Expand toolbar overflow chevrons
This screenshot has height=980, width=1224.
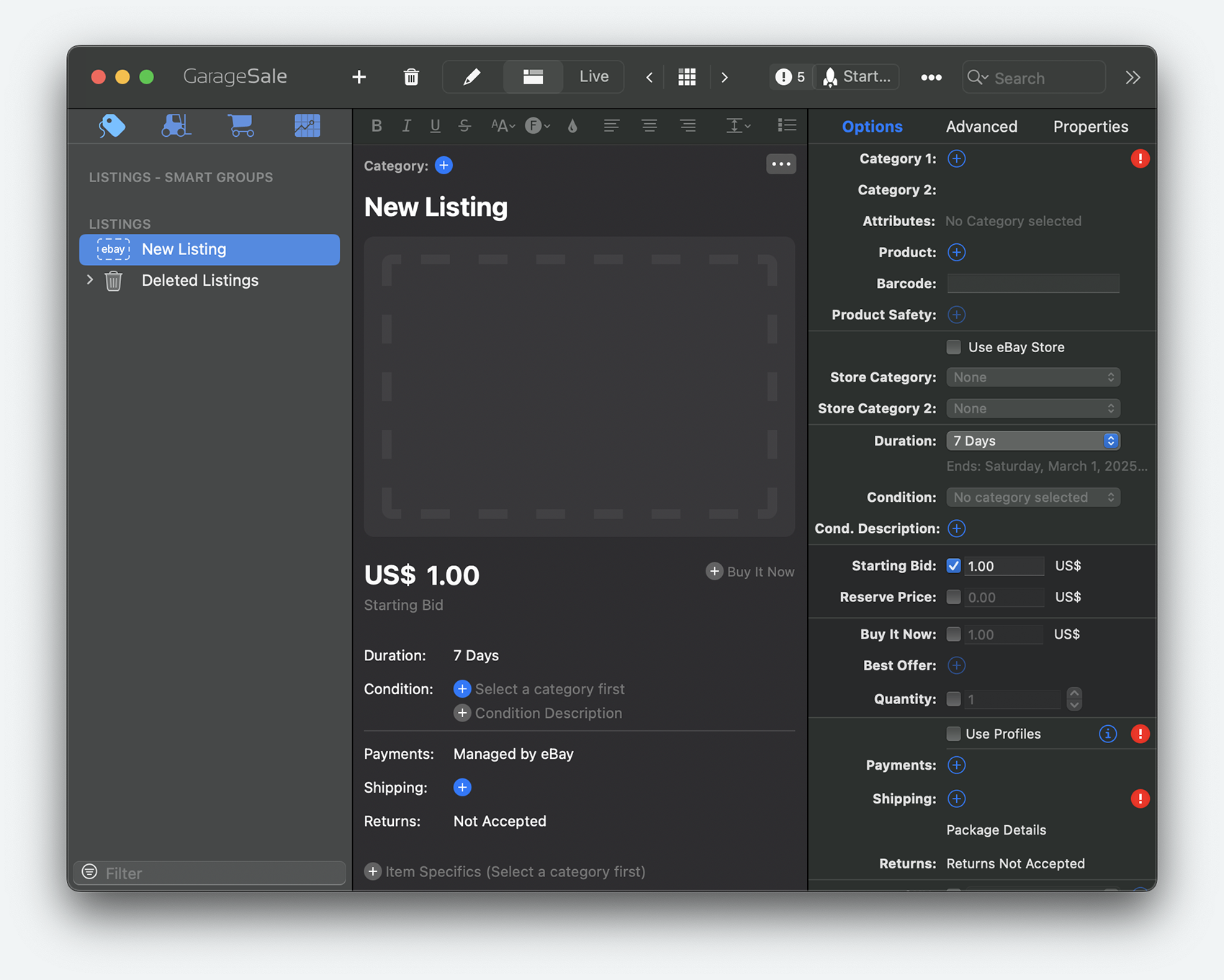coord(1133,77)
